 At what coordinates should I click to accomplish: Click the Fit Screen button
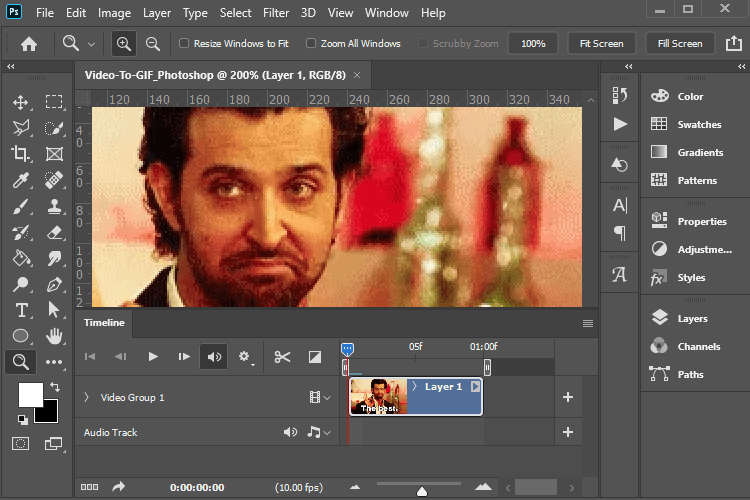pyautogui.click(x=601, y=44)
